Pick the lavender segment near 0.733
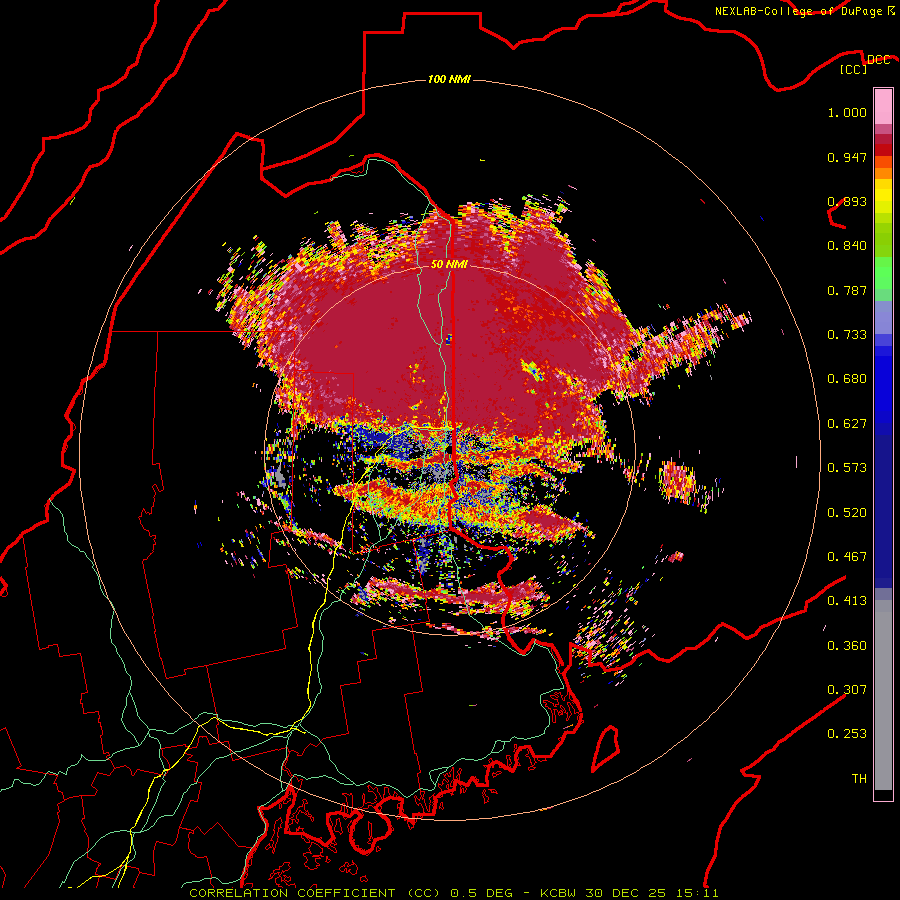Screen dimensions: 900x900 point(883,317)
